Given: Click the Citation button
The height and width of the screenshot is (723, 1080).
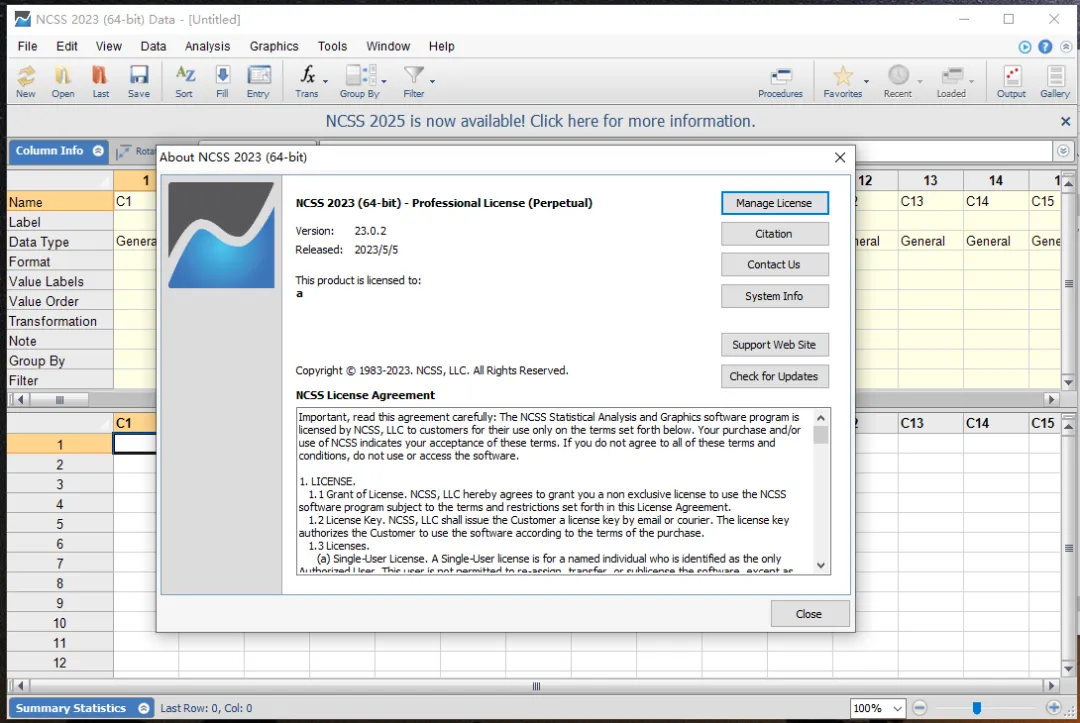Looking at the screenshot, I should pyautogui.click(x=774, y=234).
